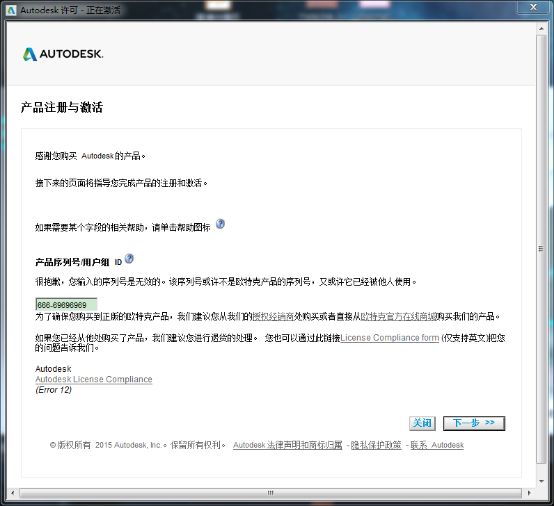Click the 关闭 button
This screenshot has width=554, height=506.
[422, 423]
